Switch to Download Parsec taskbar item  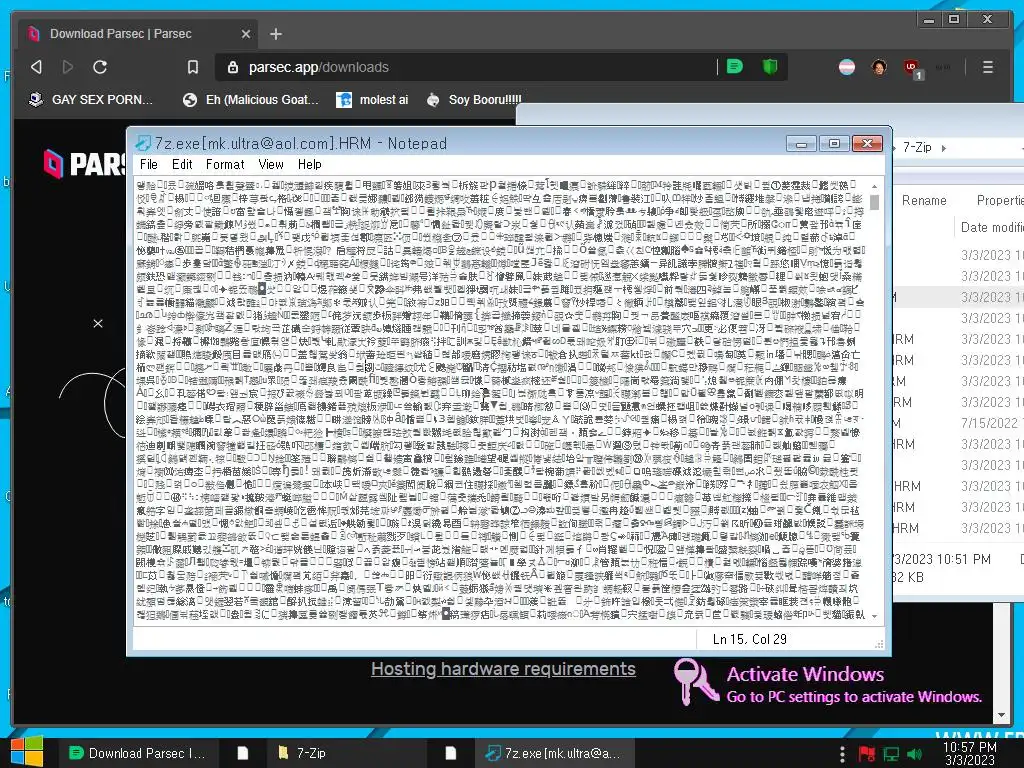[137, 753]
